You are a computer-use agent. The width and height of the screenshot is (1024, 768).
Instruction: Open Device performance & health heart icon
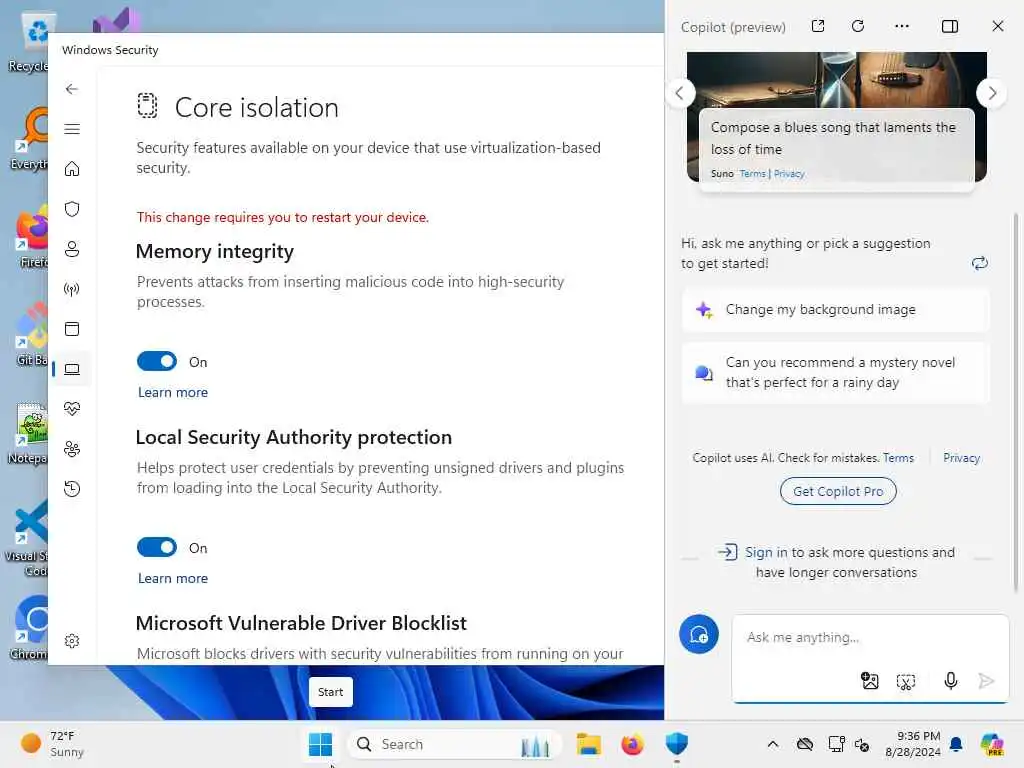click(x=72, y=409)
